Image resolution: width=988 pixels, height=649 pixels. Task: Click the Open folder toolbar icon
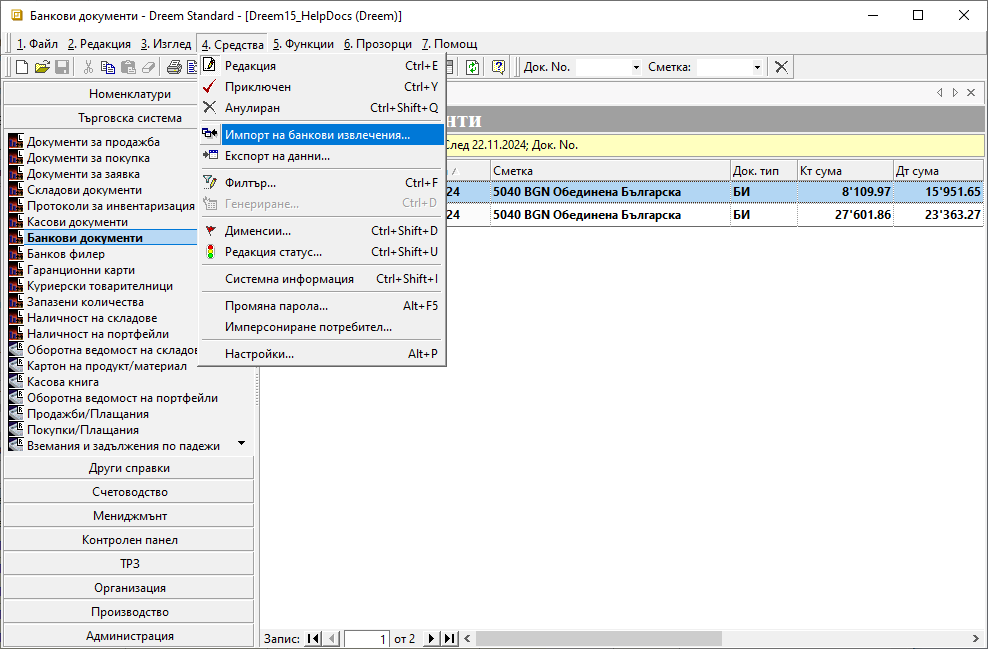point(42,67)
